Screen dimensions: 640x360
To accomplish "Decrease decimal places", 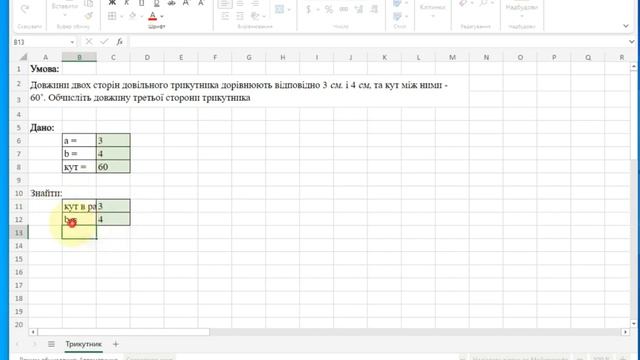I will [x=374, y=9].
